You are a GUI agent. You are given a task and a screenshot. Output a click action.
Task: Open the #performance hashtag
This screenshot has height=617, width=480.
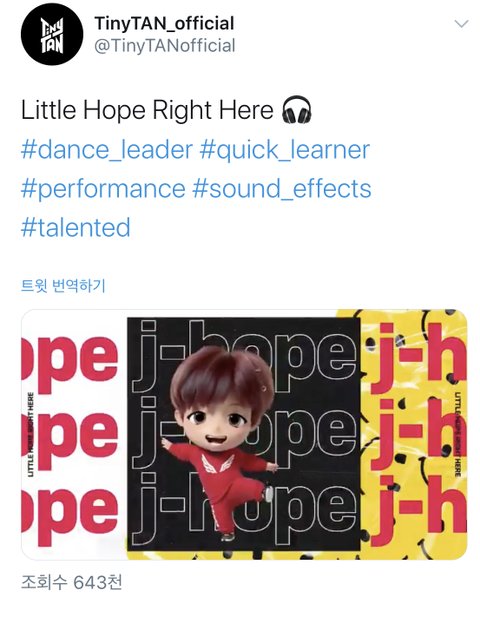pyautogui.click(x=103, y=189)
